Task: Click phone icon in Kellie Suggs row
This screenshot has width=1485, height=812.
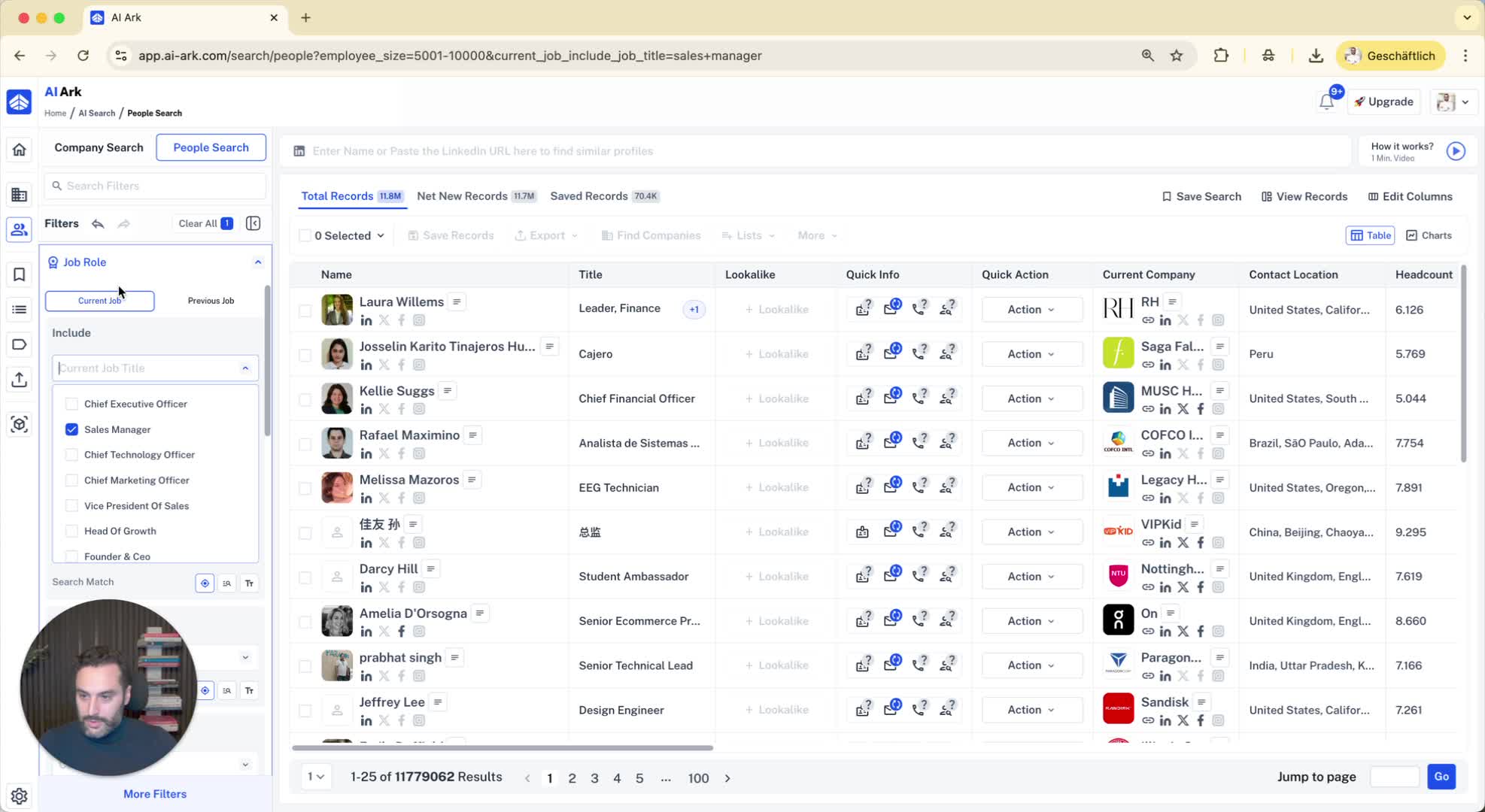Action: [x=919, y=398]
